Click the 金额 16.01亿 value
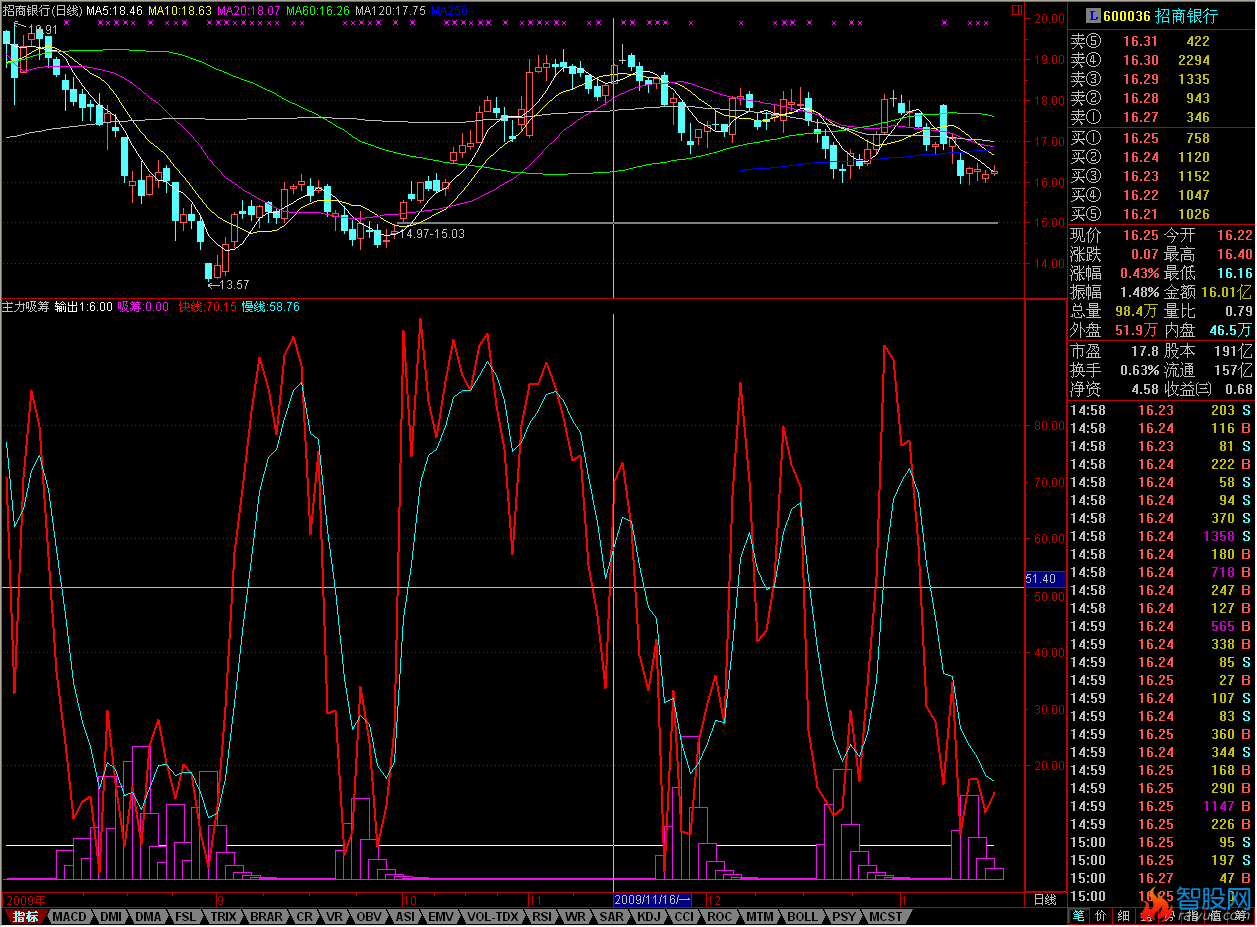 (1228, 292)
